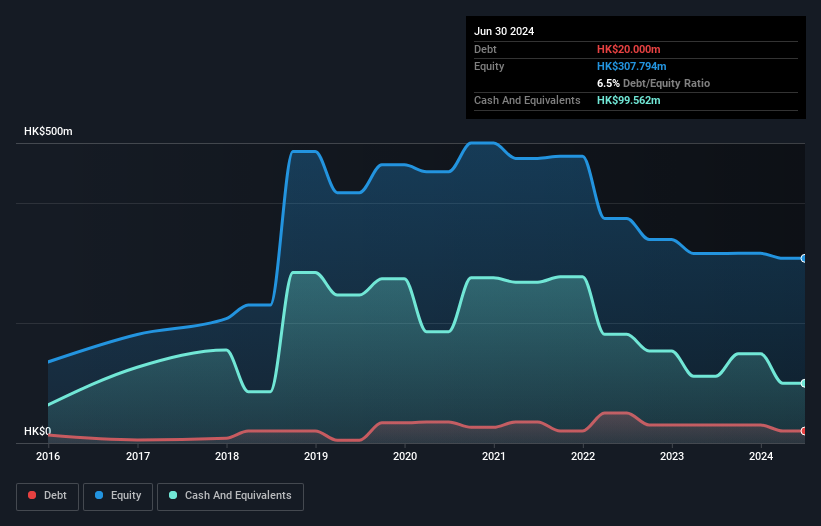Click the HK$307.794m equity value

click(631, 66)
